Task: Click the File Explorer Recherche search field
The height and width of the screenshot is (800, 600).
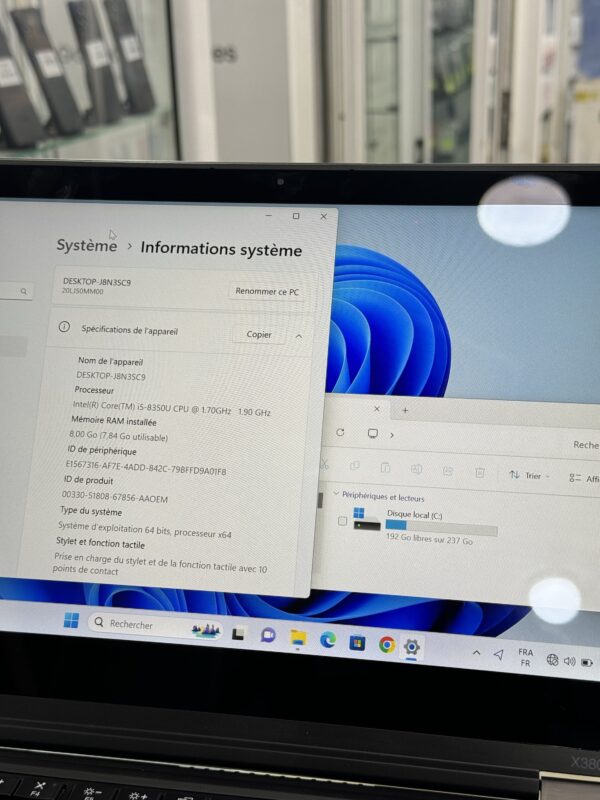Action: click(585, 445)
